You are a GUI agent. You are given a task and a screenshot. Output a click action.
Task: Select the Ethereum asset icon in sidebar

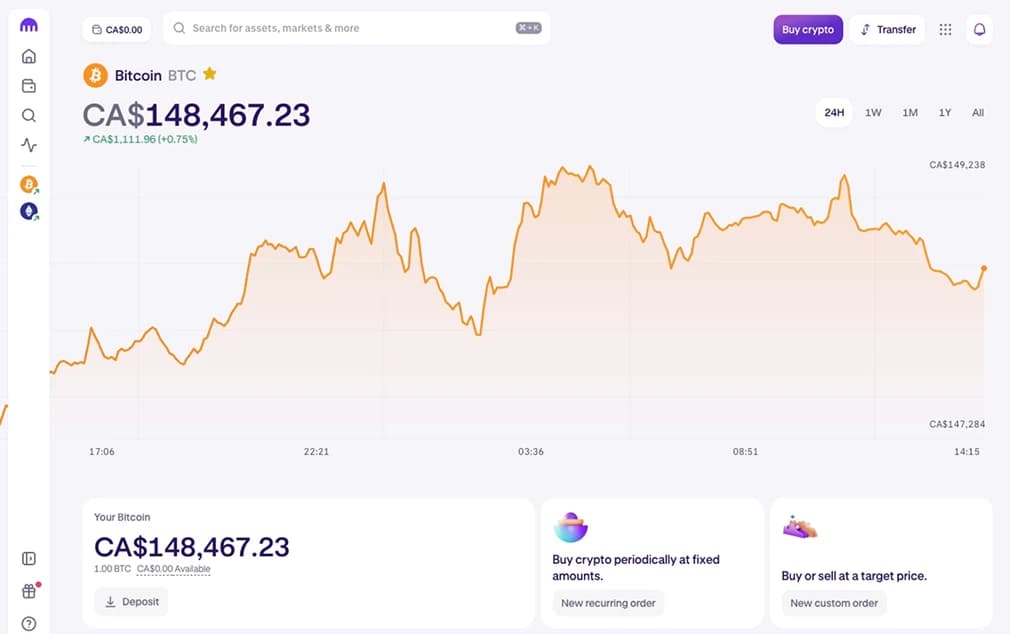pos(28,211)
